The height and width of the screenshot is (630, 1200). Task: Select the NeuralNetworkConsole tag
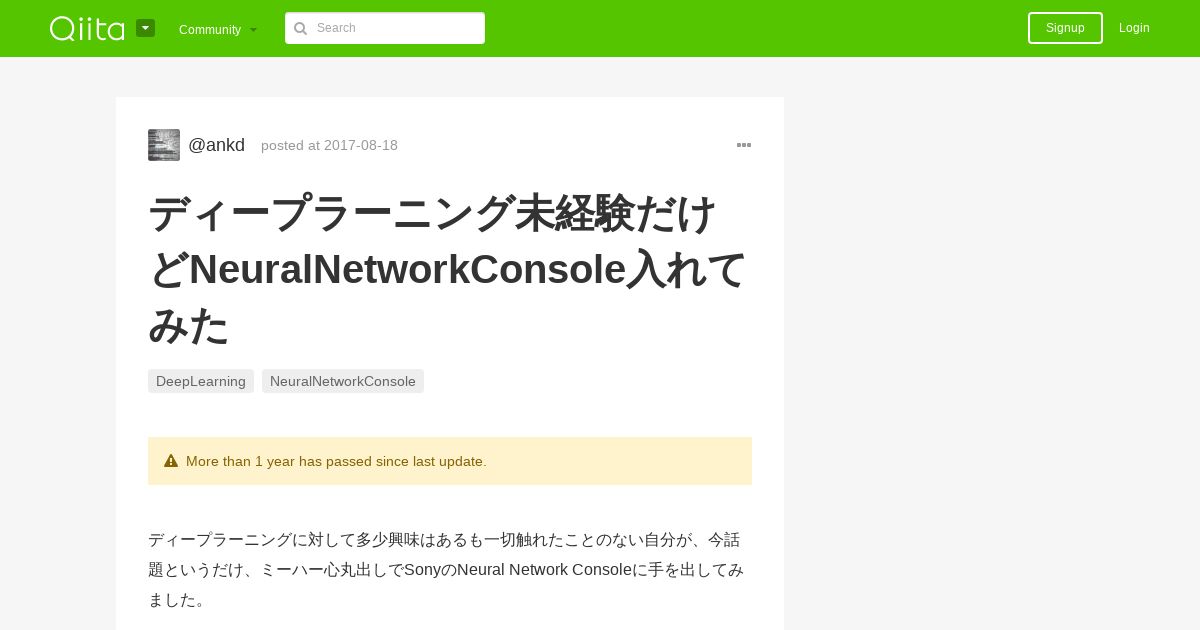coord(343,381)
